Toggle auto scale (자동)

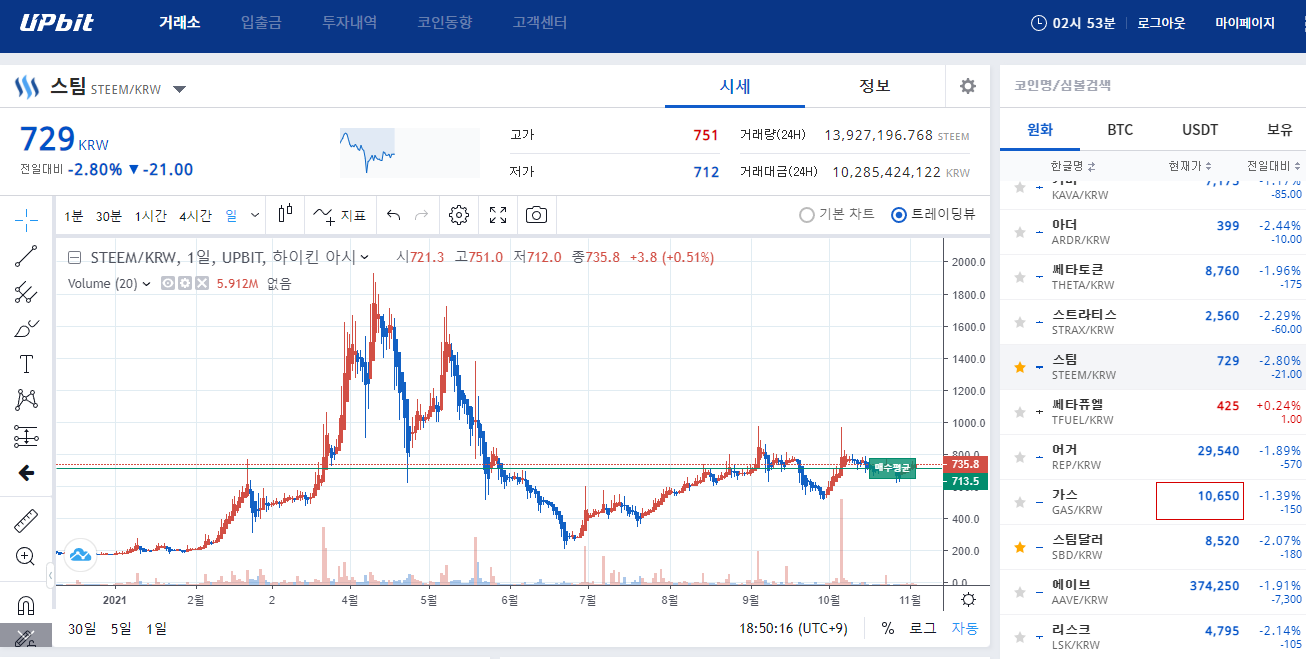[965, 628]
